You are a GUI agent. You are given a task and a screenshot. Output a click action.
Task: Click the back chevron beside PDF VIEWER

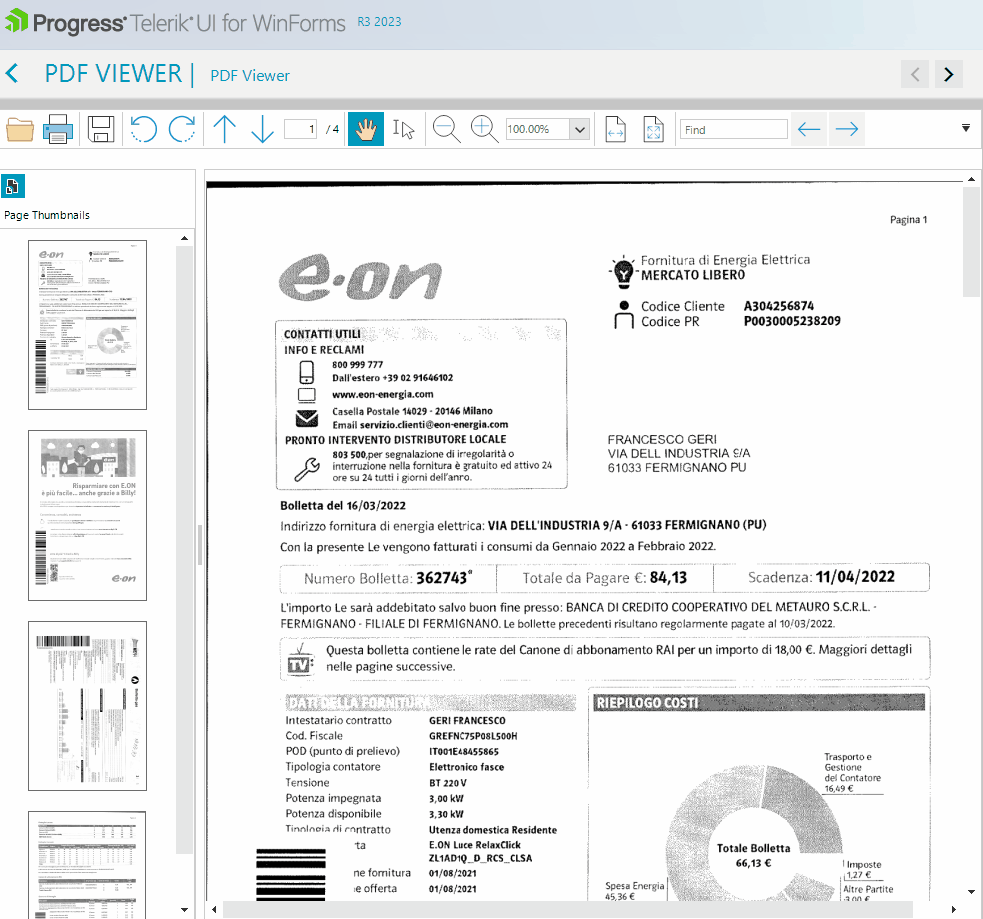point(12,73)
